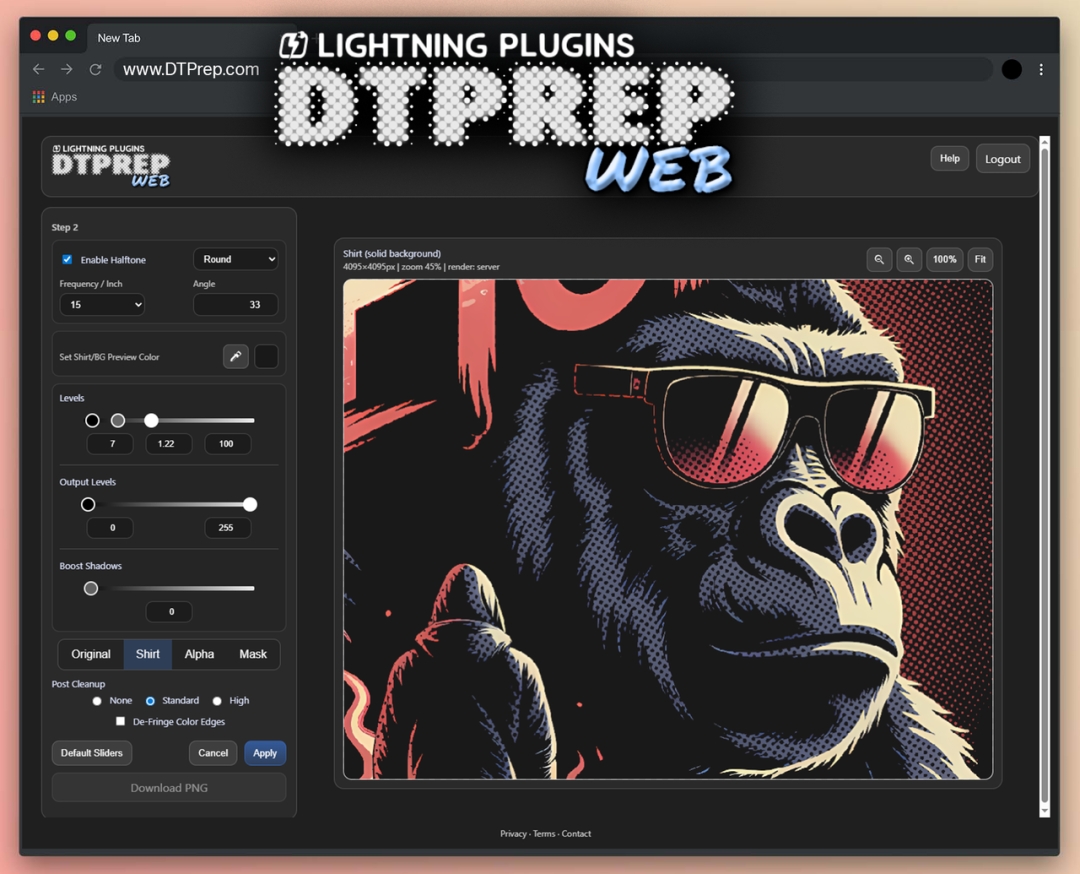Select High post cleanup option

pos(217,701)
